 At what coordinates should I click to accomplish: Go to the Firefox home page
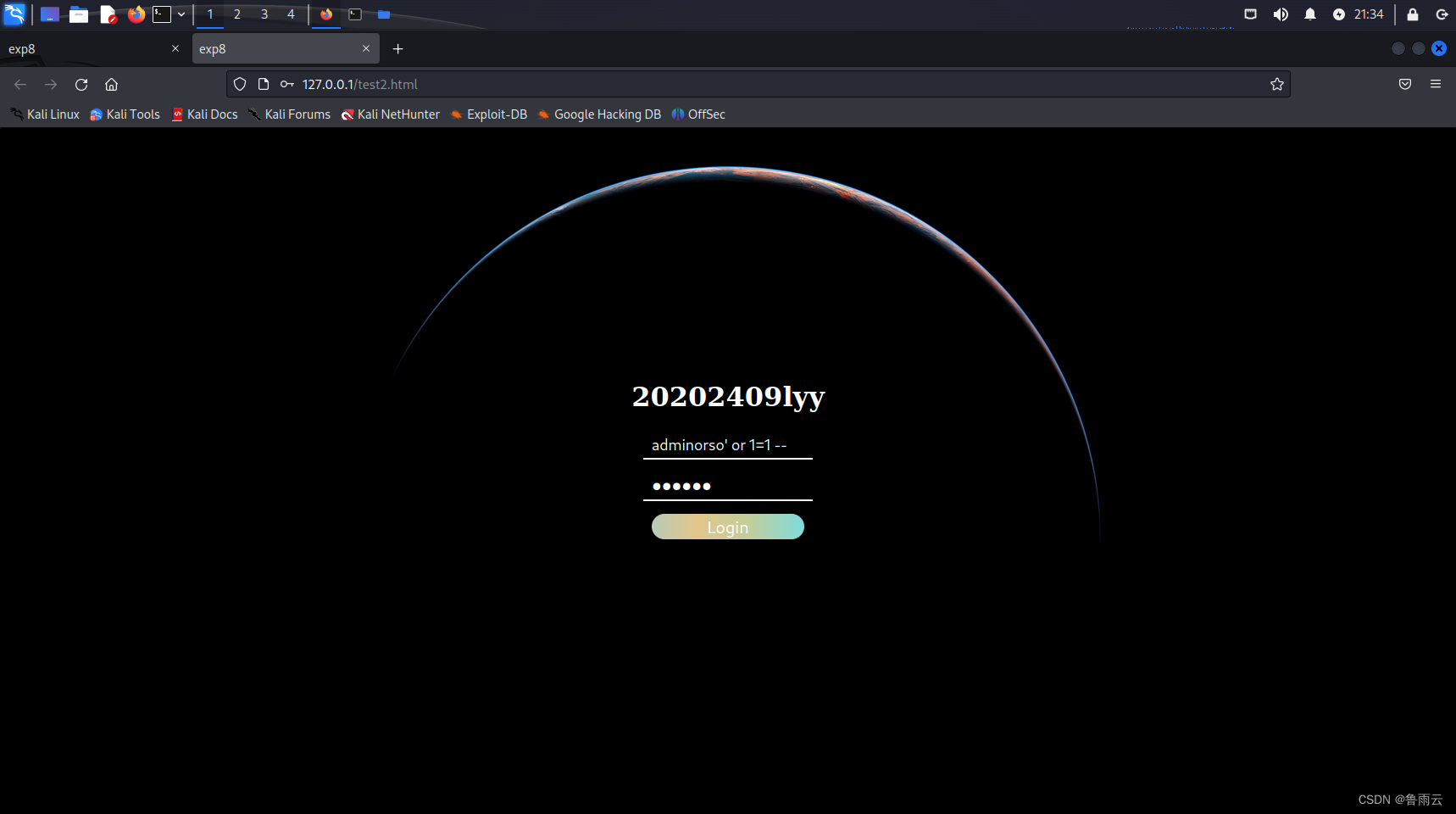111,84
